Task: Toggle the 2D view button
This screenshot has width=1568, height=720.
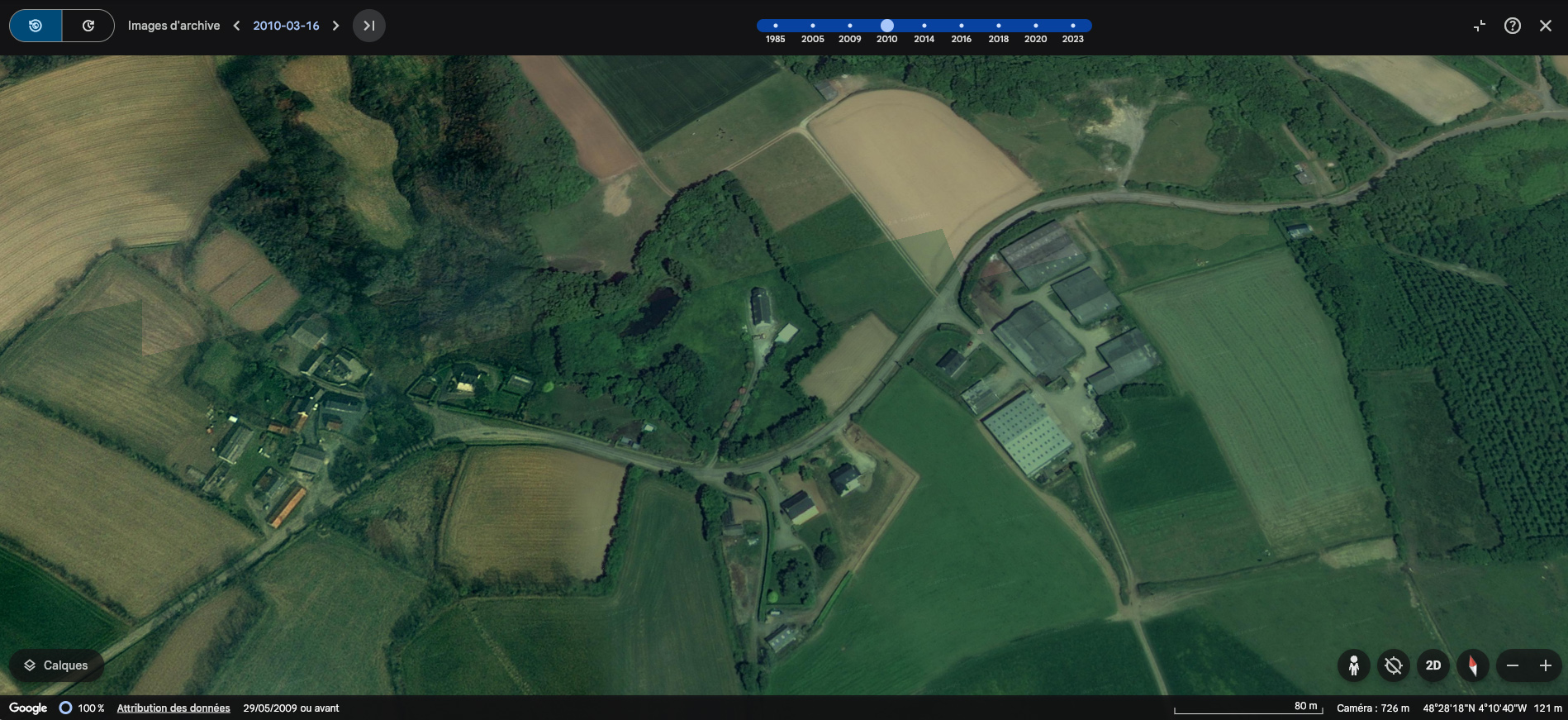Action: [1433, 665]
